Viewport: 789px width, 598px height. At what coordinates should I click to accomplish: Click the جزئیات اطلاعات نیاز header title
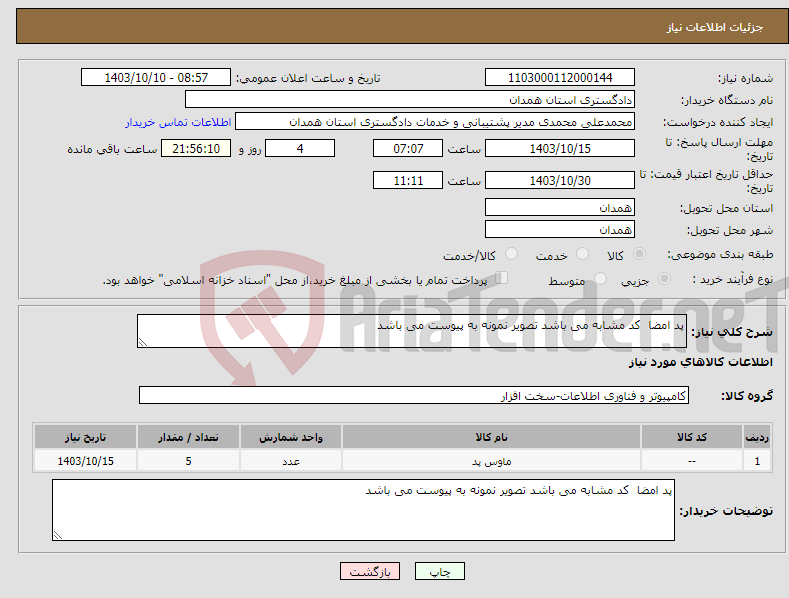coord(715,27)
